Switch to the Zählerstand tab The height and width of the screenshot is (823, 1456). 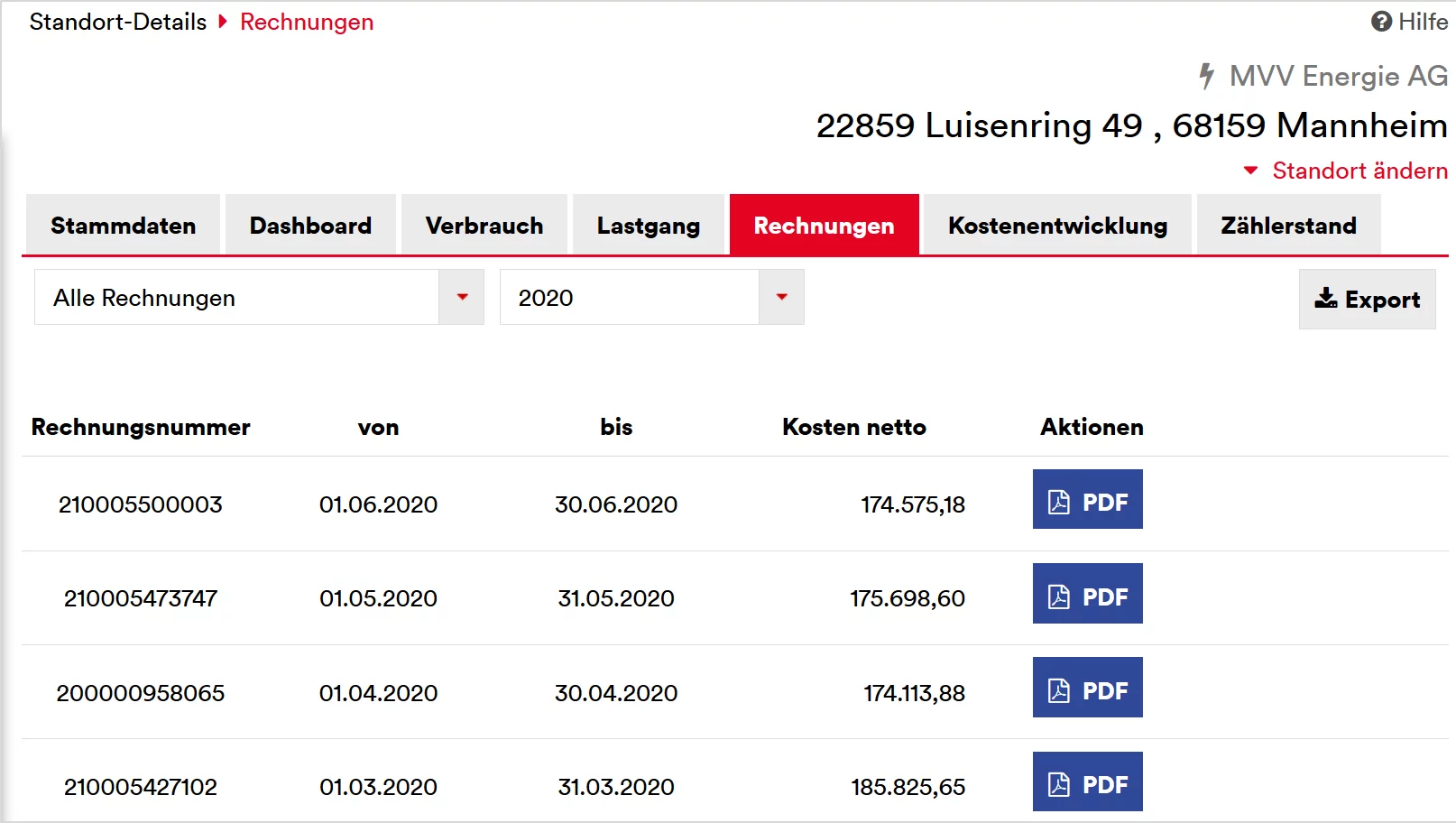point(1288,225)
